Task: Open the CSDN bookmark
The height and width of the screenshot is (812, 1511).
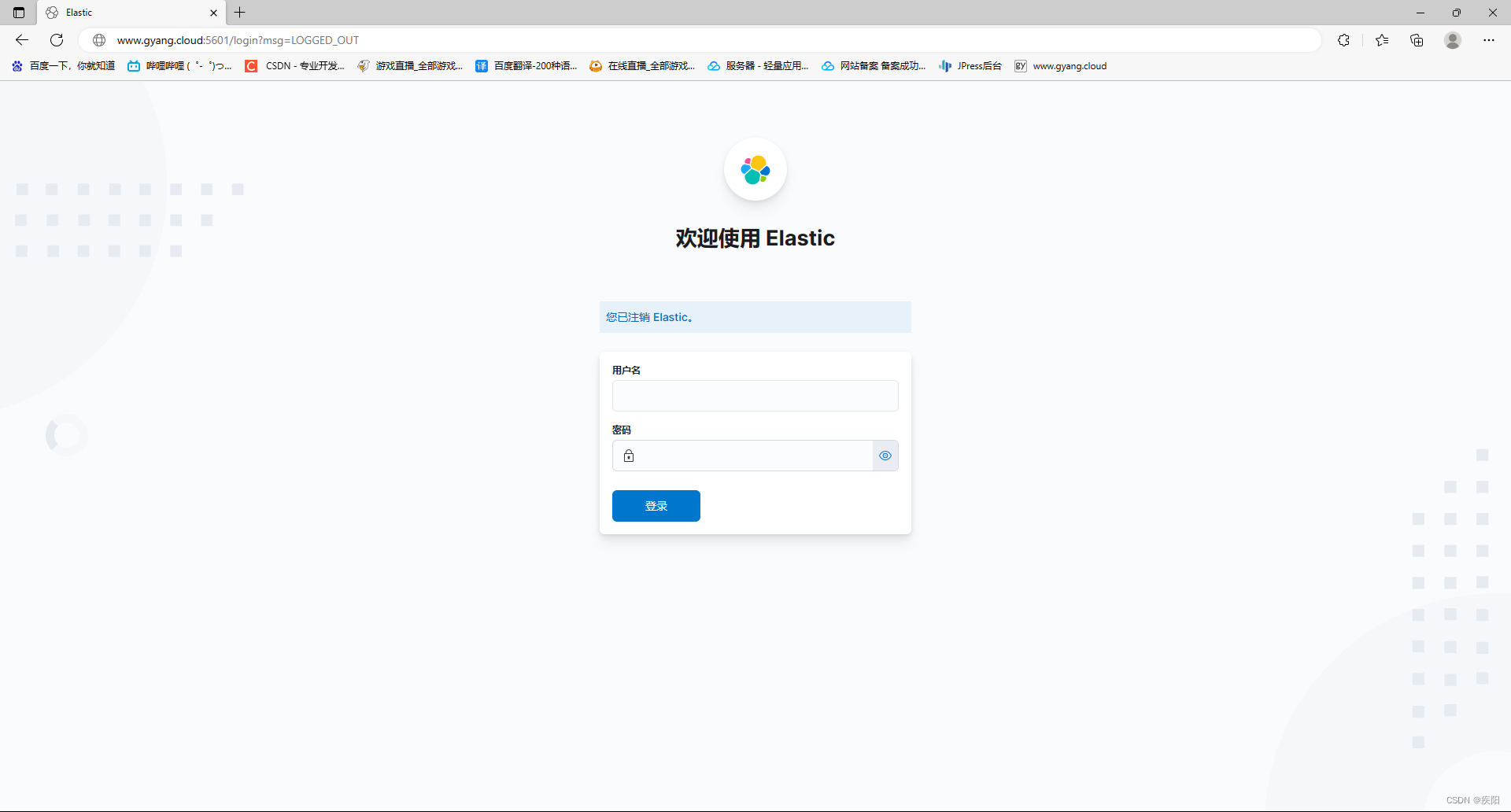Action: click(x=295, y=66)
